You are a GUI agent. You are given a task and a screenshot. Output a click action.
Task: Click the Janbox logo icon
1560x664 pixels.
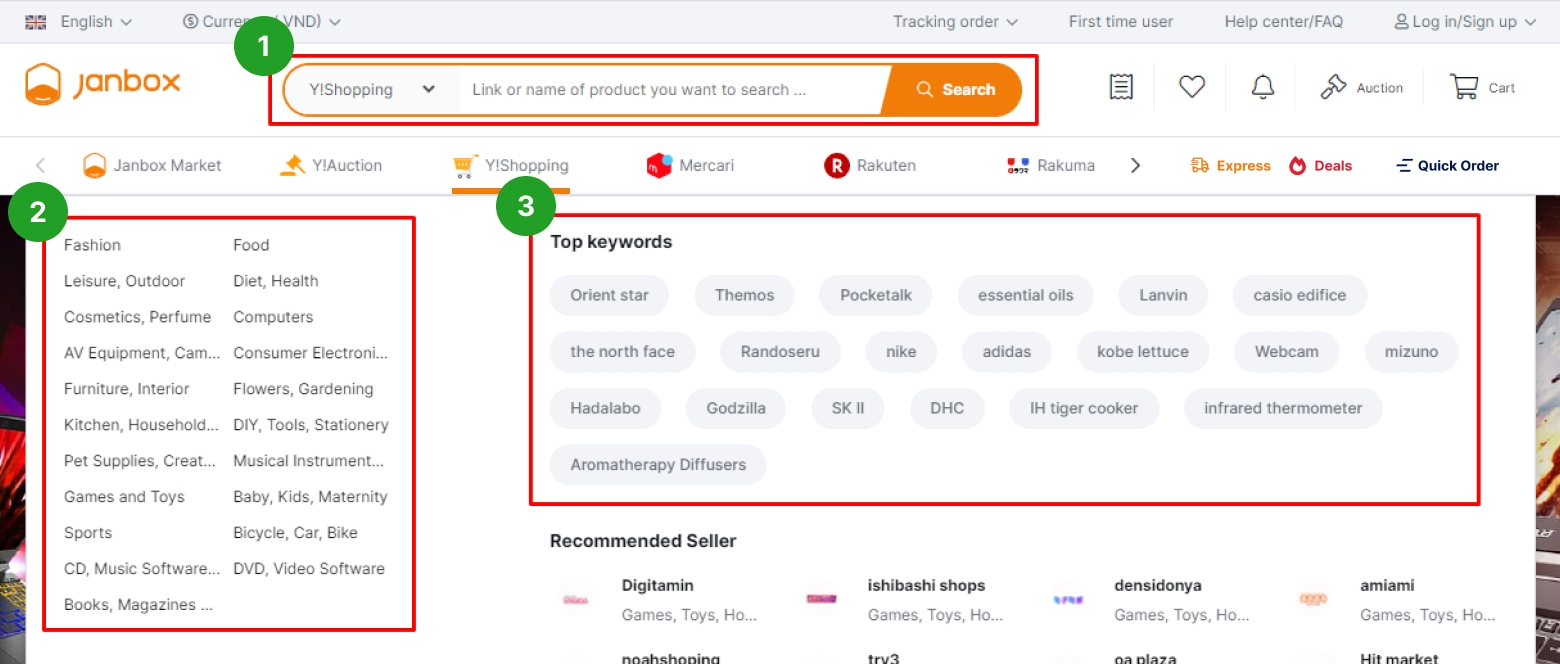pos(43,84)
